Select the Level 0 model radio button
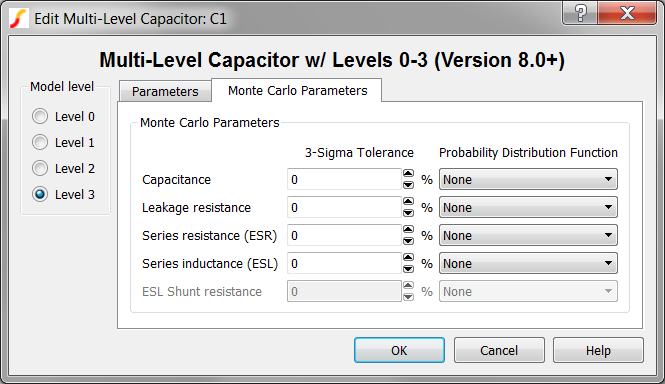Viewport: 665px width, 384px height. (40, 116)
